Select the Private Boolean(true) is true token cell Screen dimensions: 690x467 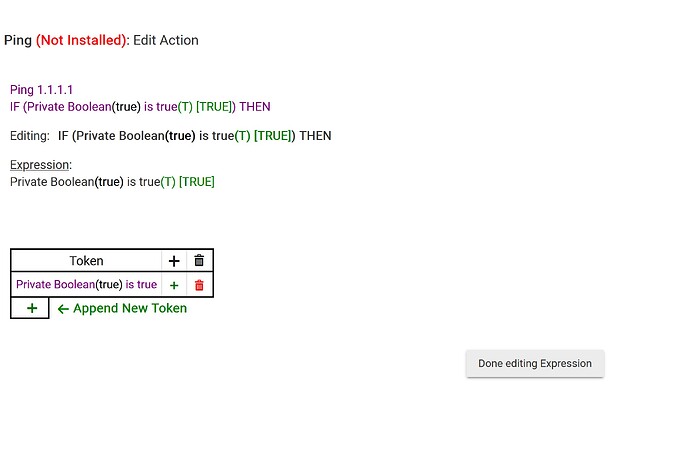pyautogui.click(x=86, y=285)
